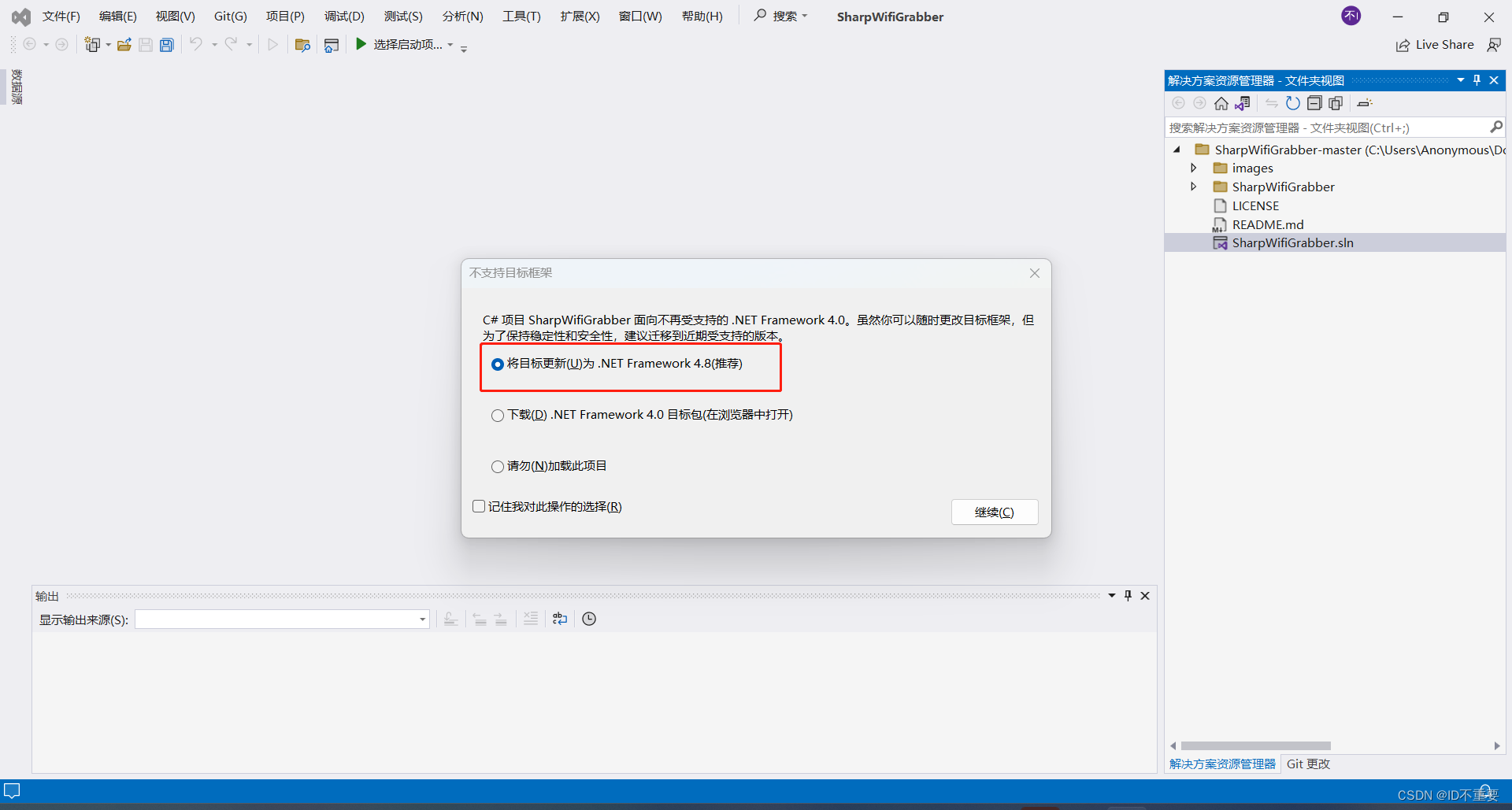Click the Open File folder icon
The image size is (1512, 810).
tap(124, 45)
